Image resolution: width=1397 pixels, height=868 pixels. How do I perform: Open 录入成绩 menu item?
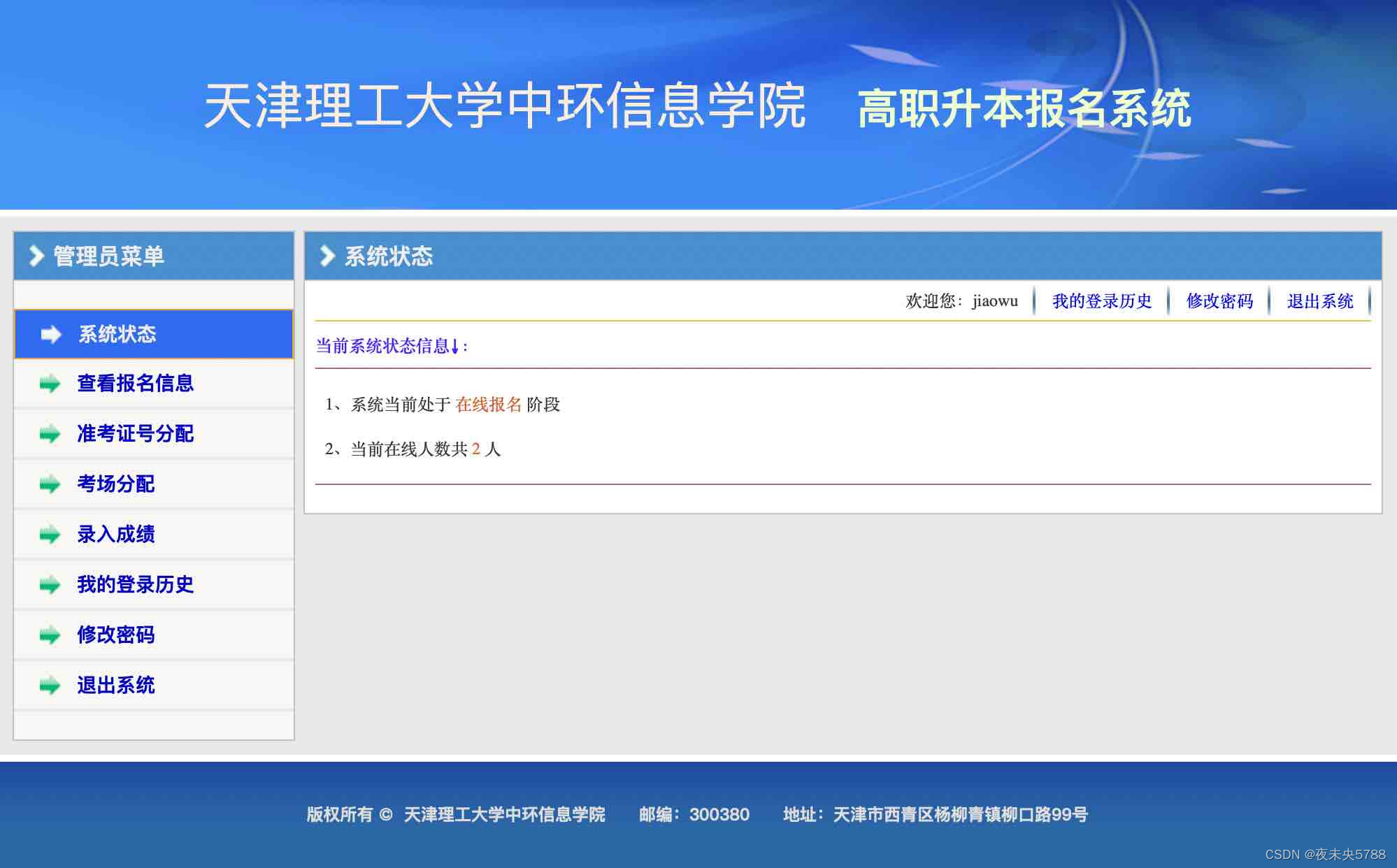(154, 535)
